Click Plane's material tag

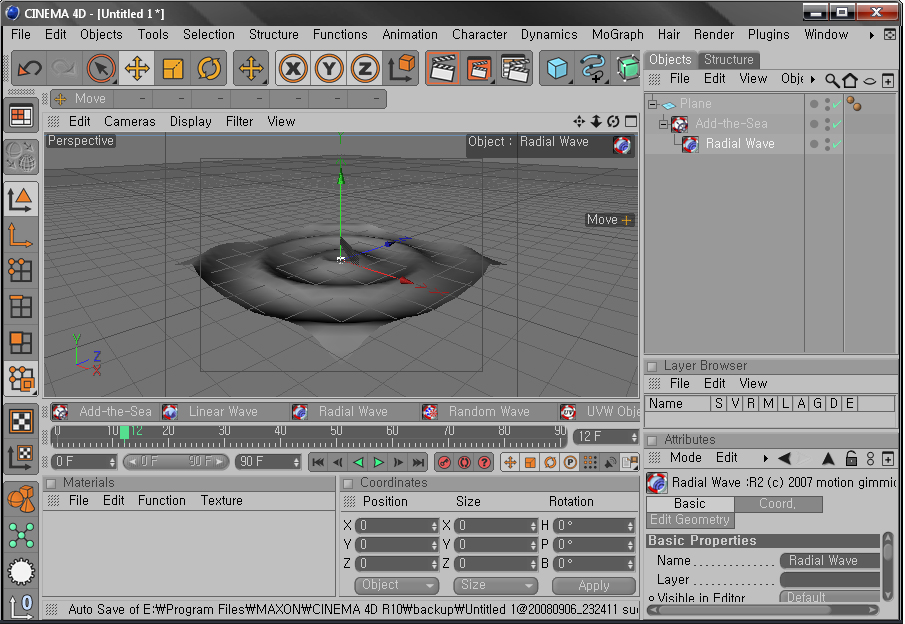(x=854, y=104)
